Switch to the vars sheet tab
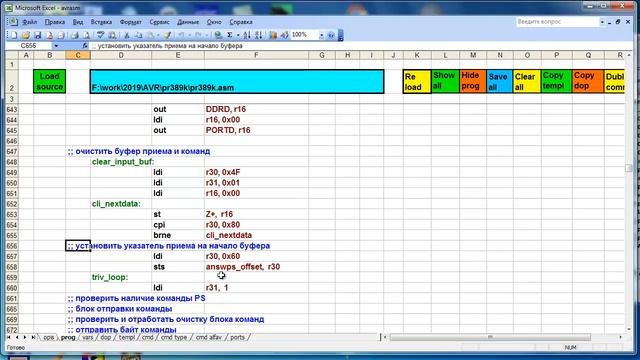 pos(87,338)
